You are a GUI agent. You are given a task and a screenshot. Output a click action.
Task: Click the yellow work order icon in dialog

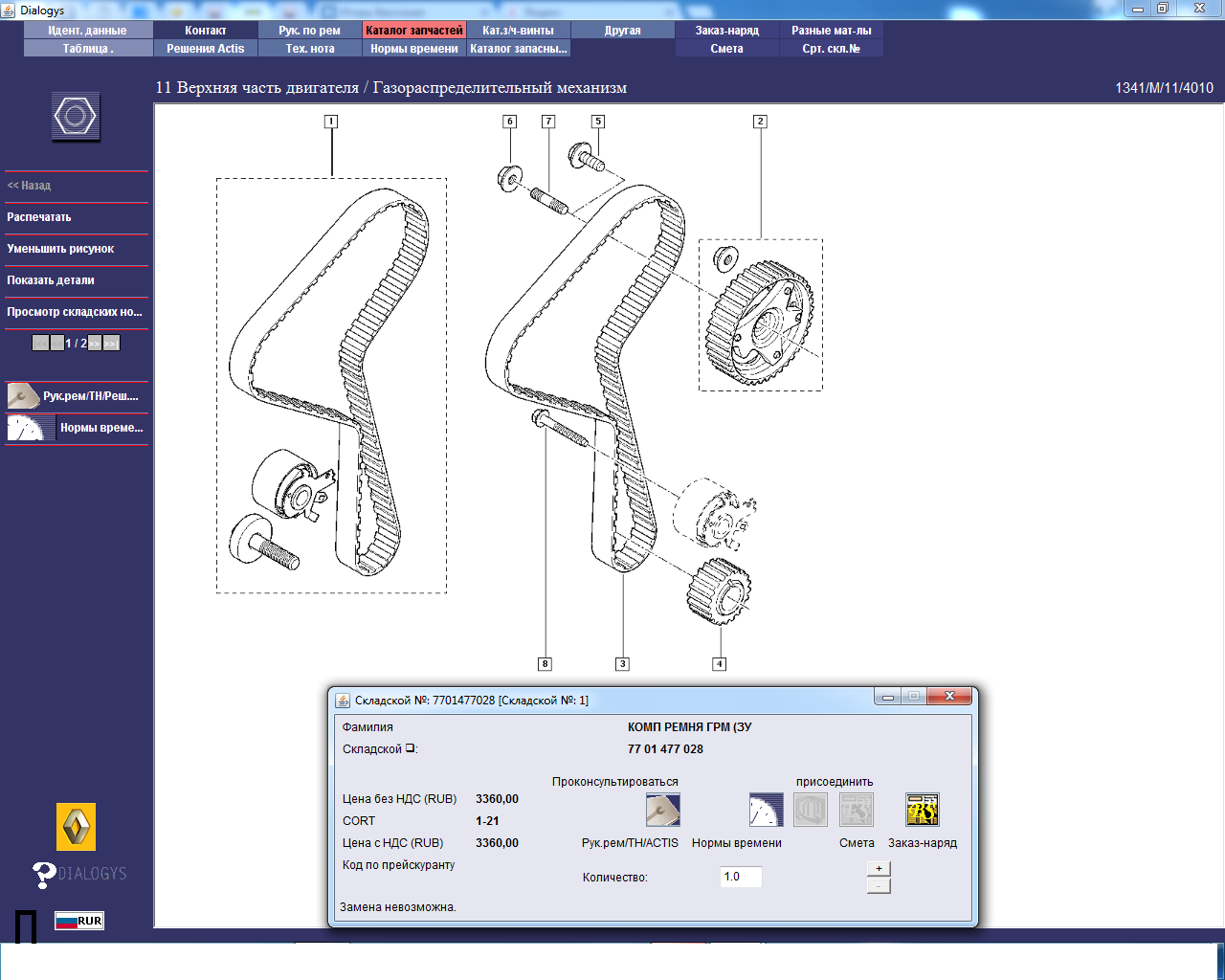[x=923, y=810]
